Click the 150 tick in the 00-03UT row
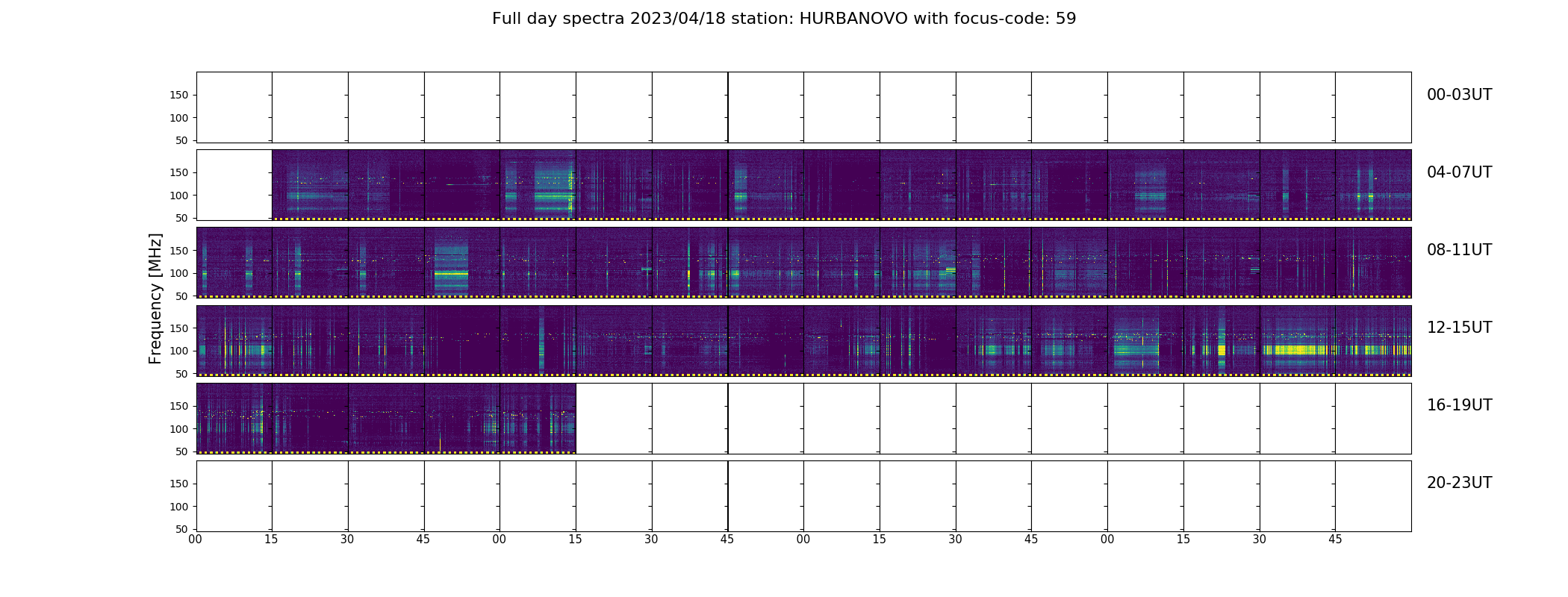The height and width of the screenshot is (597, 1568). pos(179,95)
